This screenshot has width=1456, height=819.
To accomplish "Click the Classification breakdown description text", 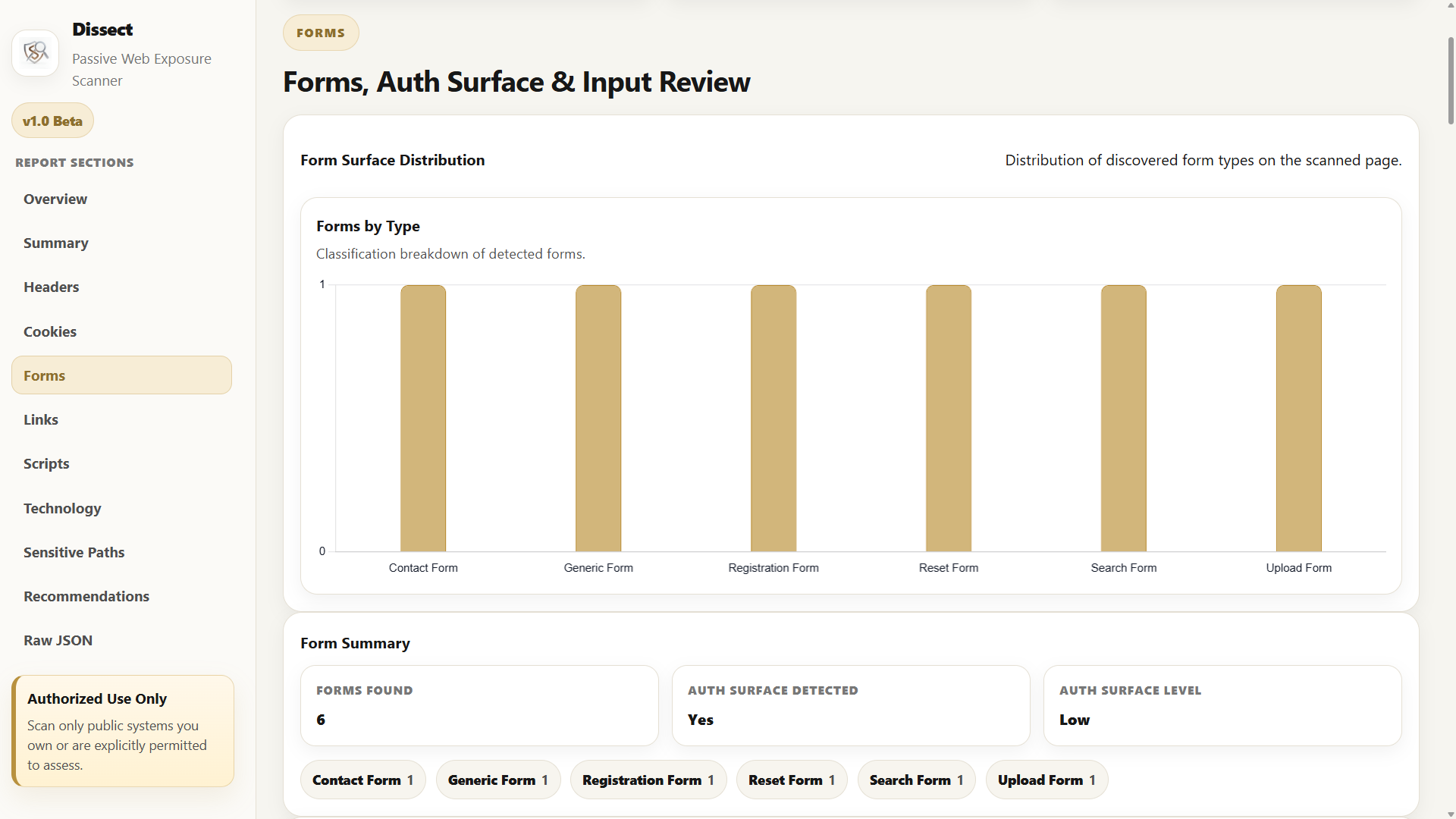I will pos(450,254).
